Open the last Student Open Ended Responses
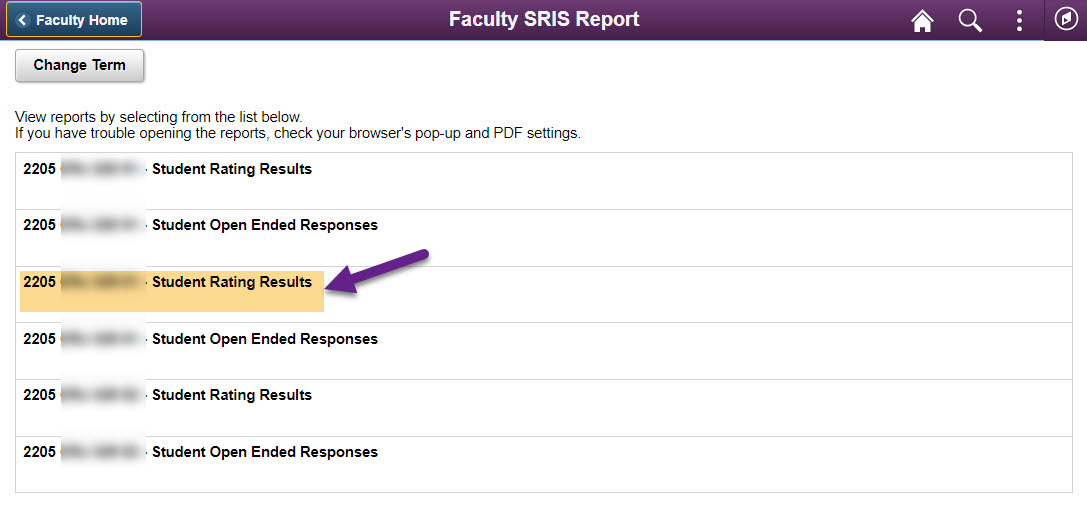Viewport: 1087px width, 523px height. coord(264,452)
